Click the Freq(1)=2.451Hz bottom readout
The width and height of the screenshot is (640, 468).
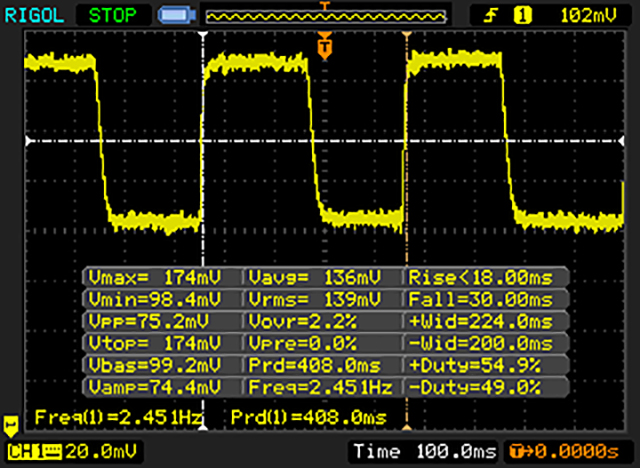click(118, 417)
